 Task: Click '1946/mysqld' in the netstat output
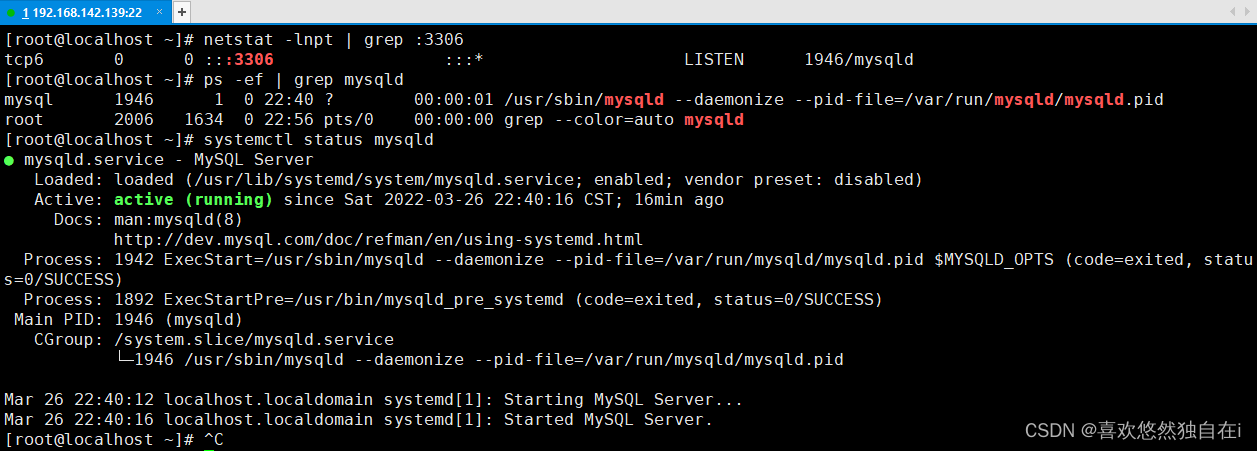(x=859, y=60)
